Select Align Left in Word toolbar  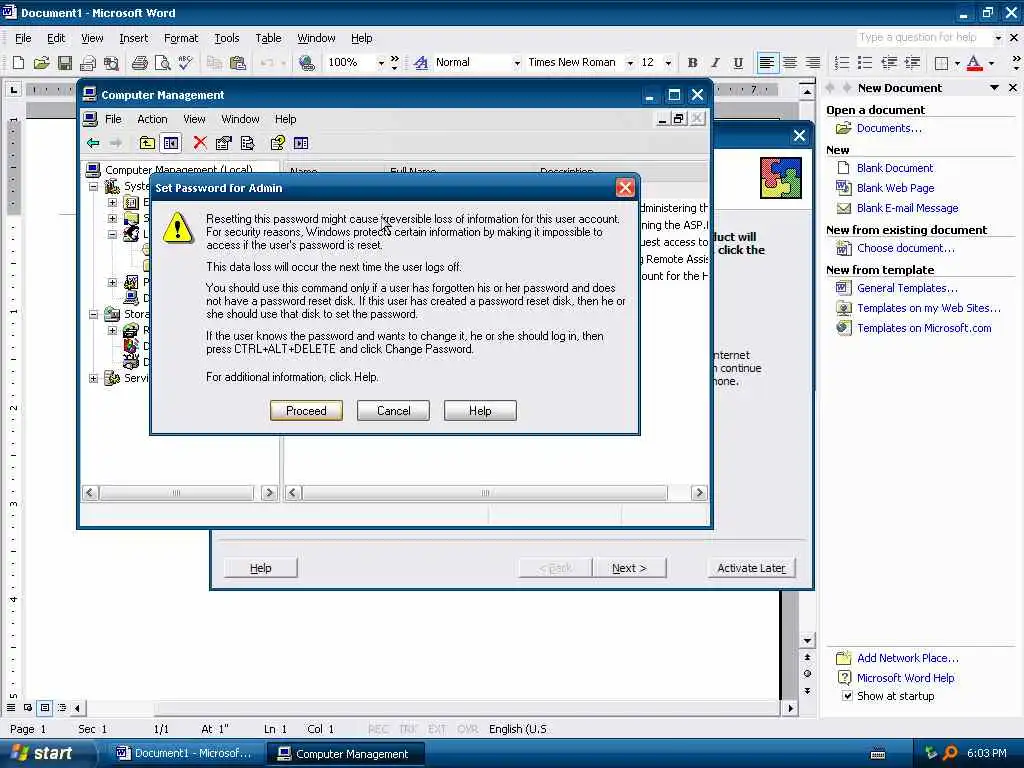point(767,63)
